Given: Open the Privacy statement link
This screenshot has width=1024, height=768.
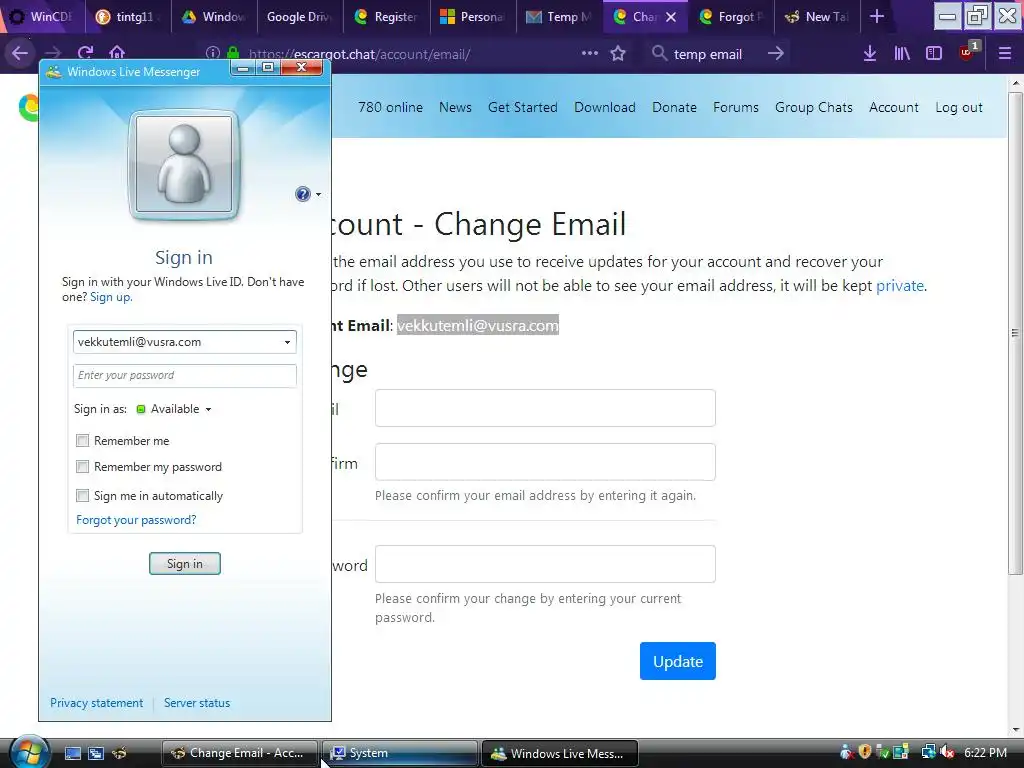Looking at the screenshot, I should pyautogui.click(x=97, y=703).
